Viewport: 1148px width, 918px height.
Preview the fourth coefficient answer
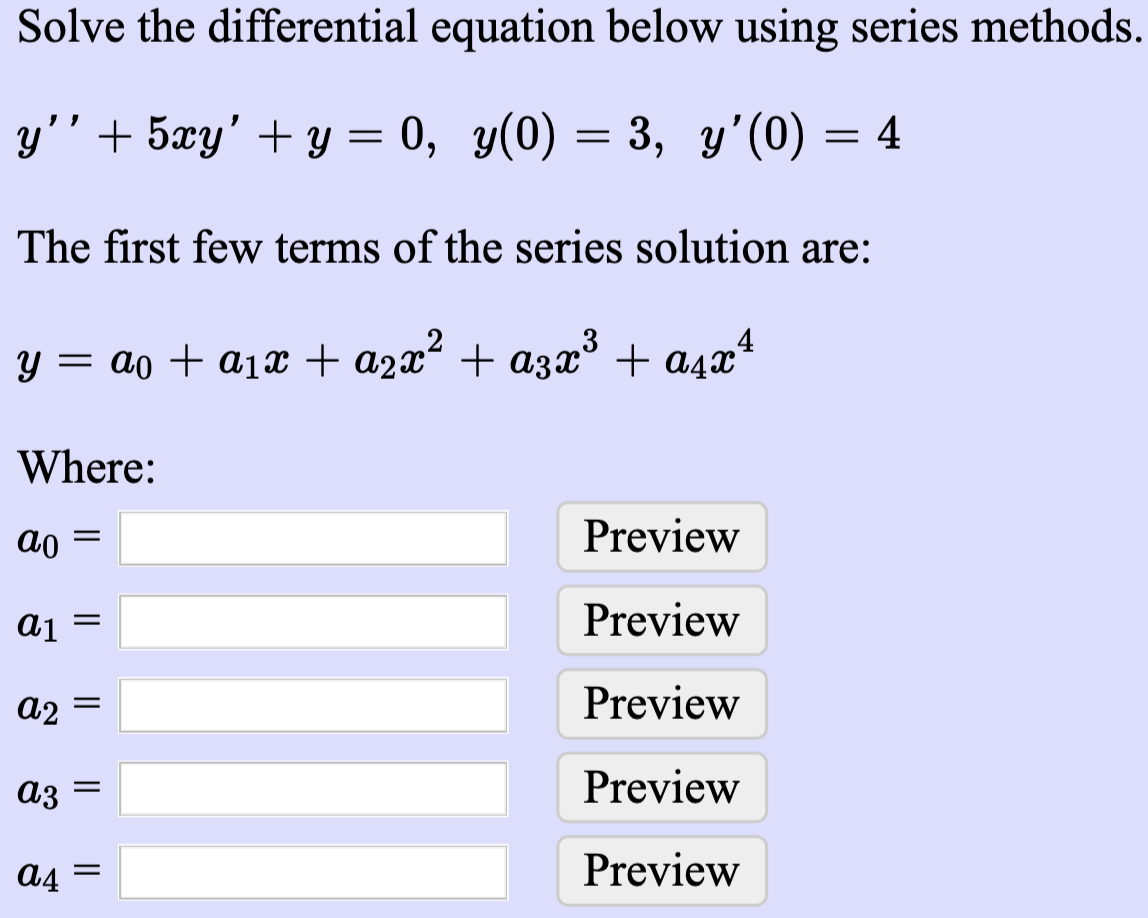[x=661, y=787]
